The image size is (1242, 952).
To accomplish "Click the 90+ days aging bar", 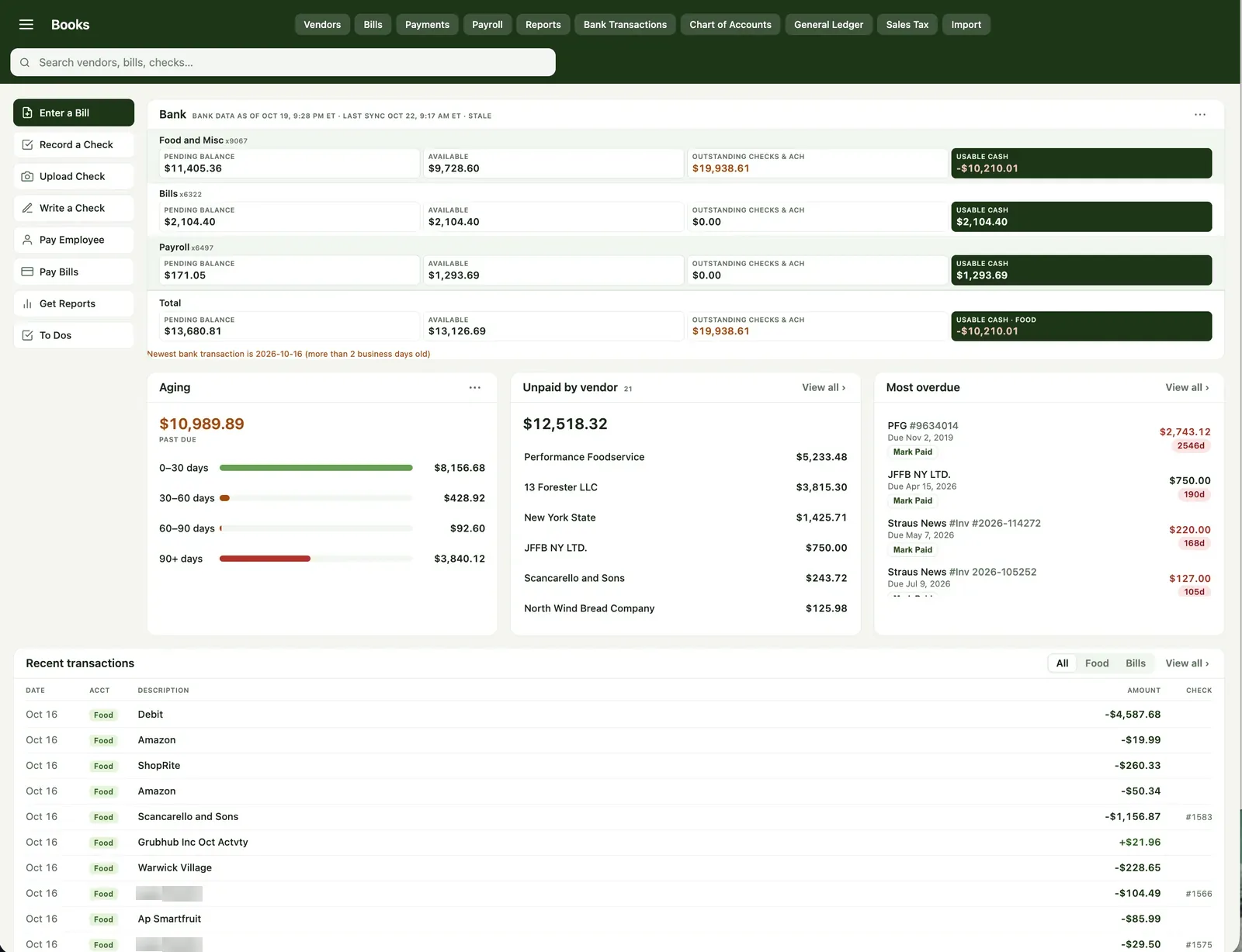I will click(x=265, y=559).
